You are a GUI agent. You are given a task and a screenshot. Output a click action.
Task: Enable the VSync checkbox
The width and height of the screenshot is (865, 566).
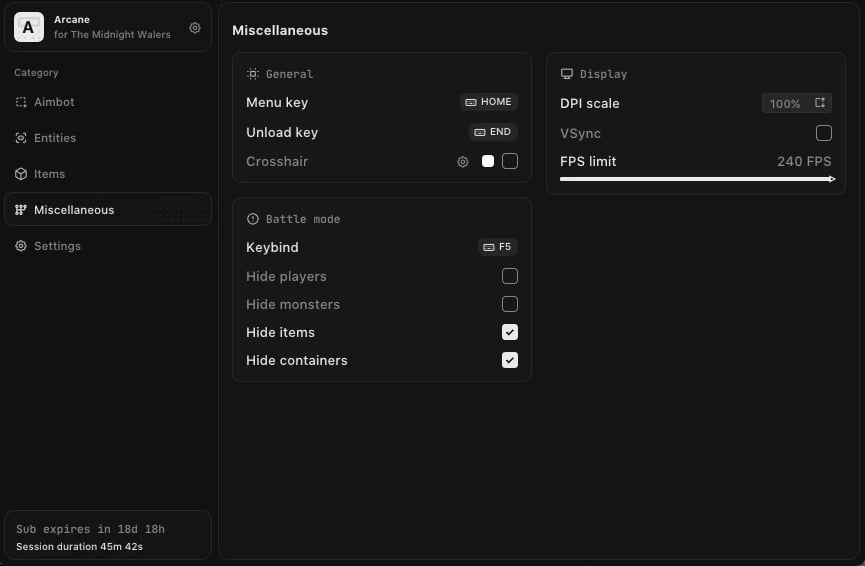[824, 133]
